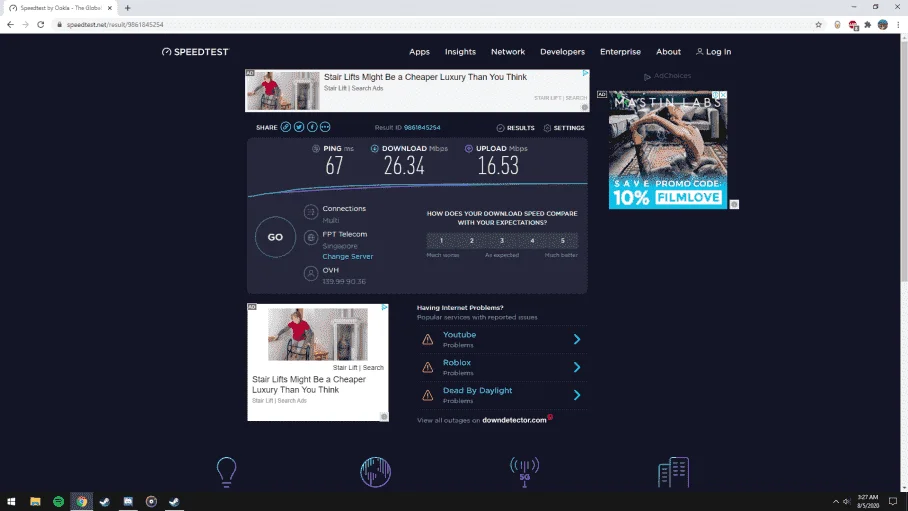Open Speedtest Settings
908x511 pixels.
(x=564, y=128)
